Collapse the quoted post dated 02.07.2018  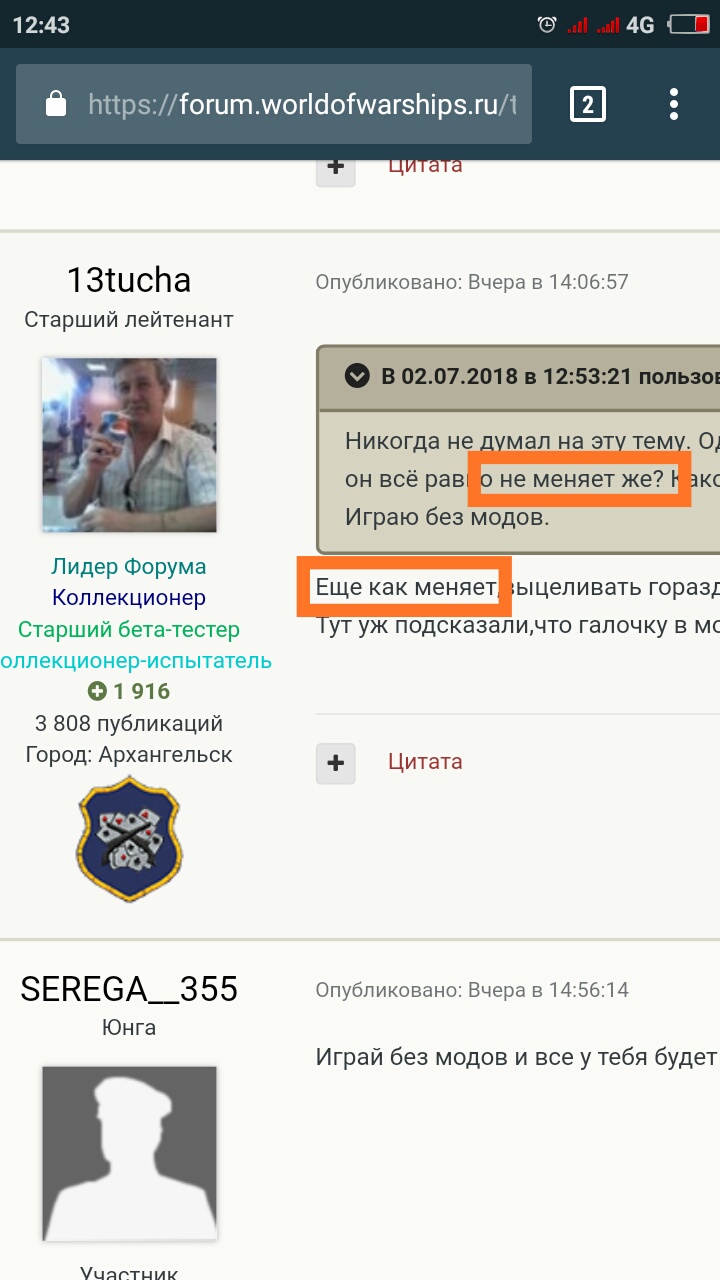pyautogui.click(x=357, y=377)
